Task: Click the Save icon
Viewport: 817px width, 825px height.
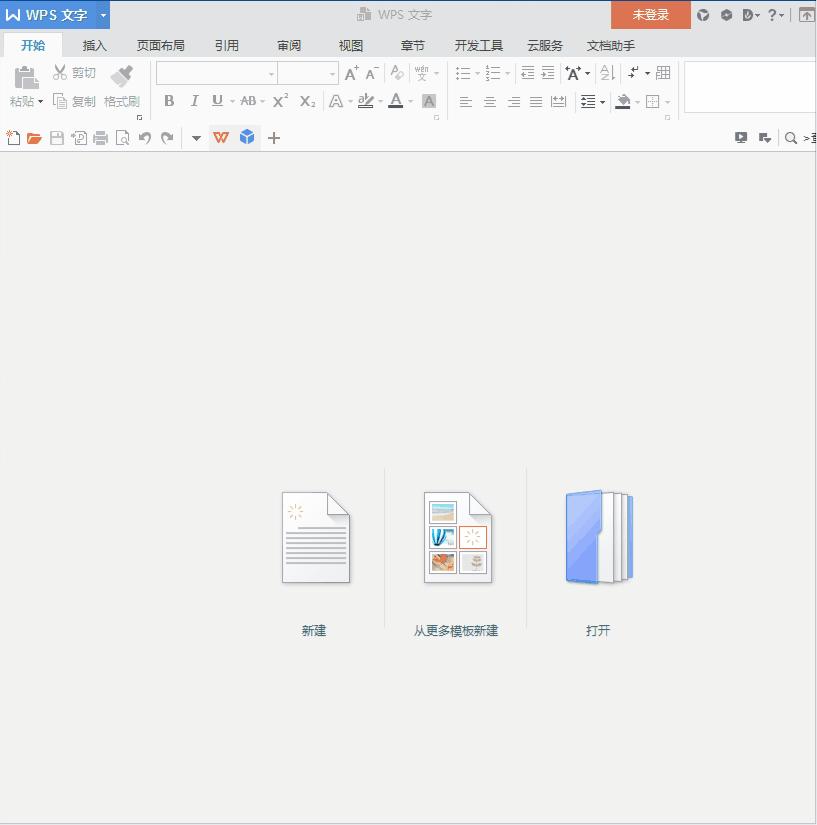Action: (58, 138)
